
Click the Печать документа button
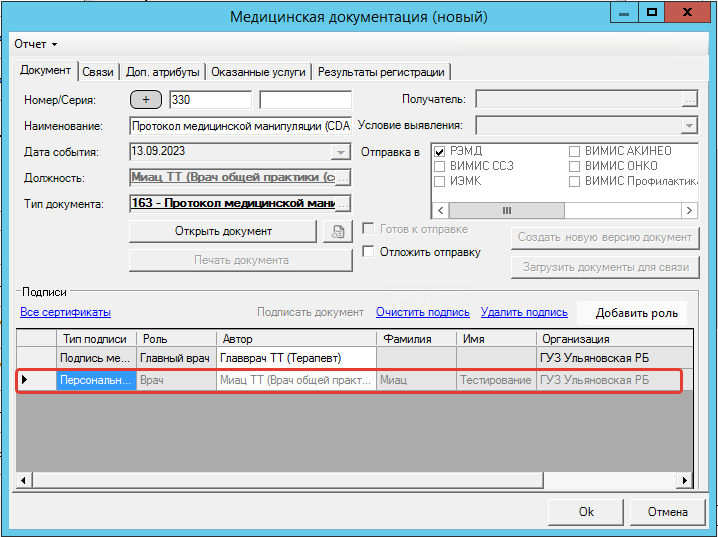241,260
